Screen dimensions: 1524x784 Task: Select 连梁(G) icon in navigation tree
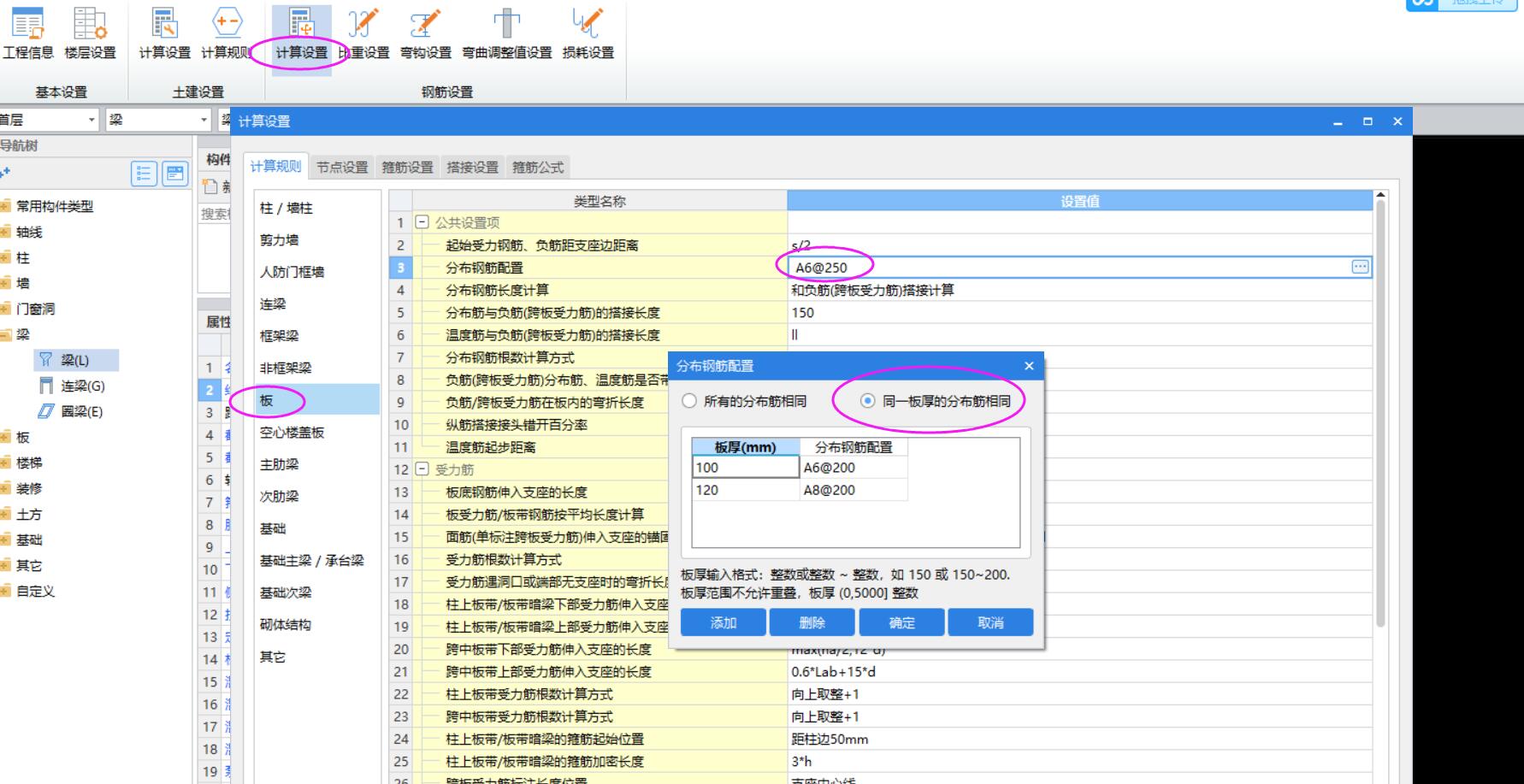(x=46, y=386)
